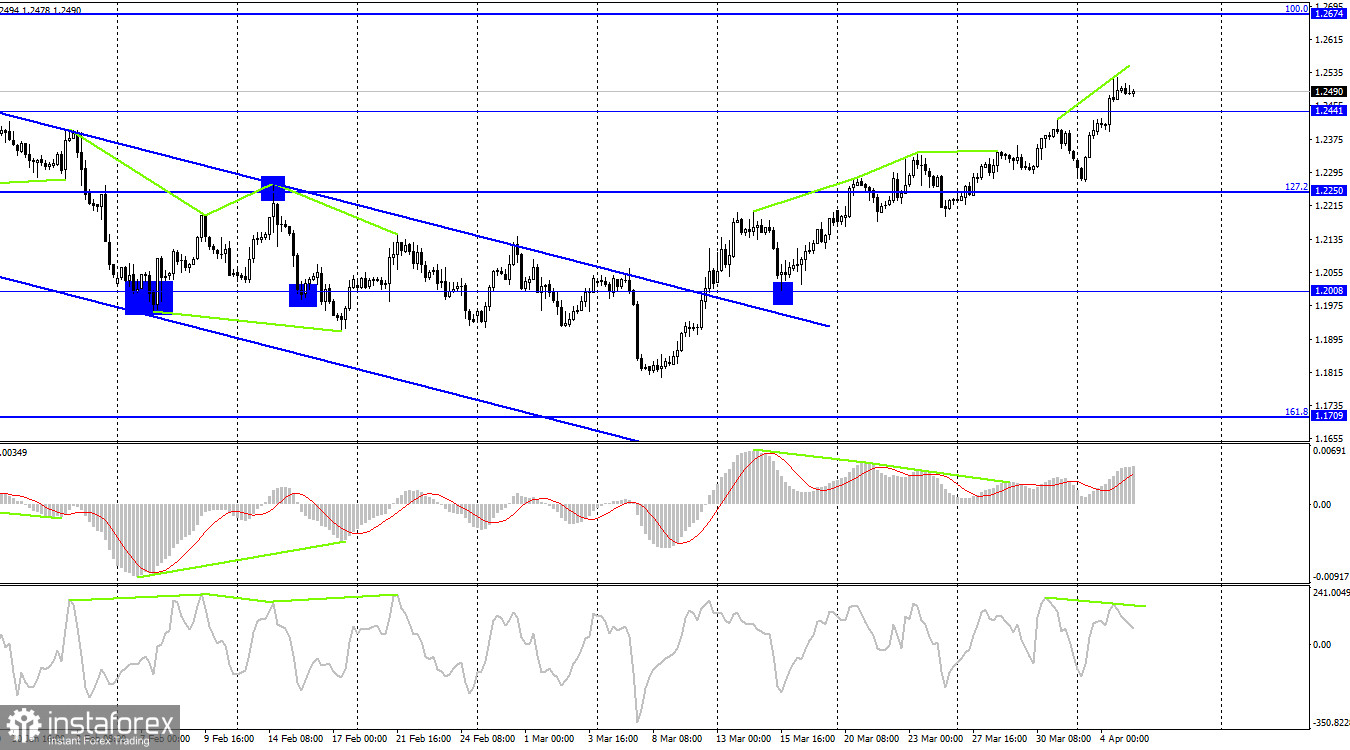Click the 1.2008 level price tag

tap(1328, 291)
